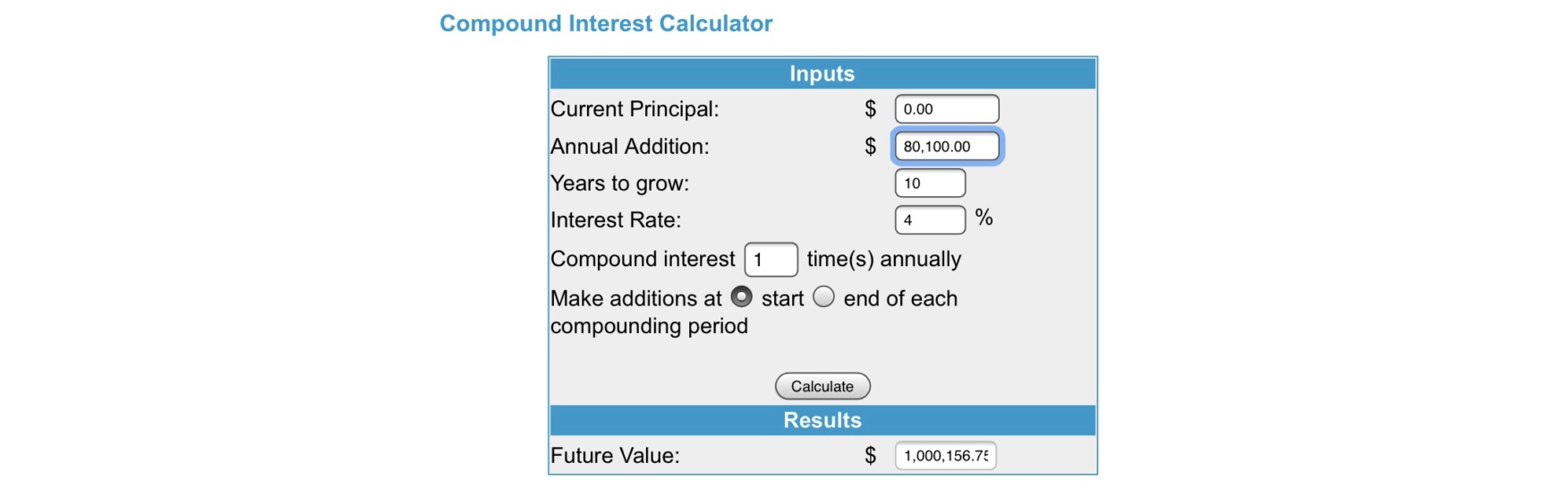Viewport: 1568px width, 489px height.
Task: Click the 'time(s) annually' text
Action: pyautogui.click(x=883, y=260)
